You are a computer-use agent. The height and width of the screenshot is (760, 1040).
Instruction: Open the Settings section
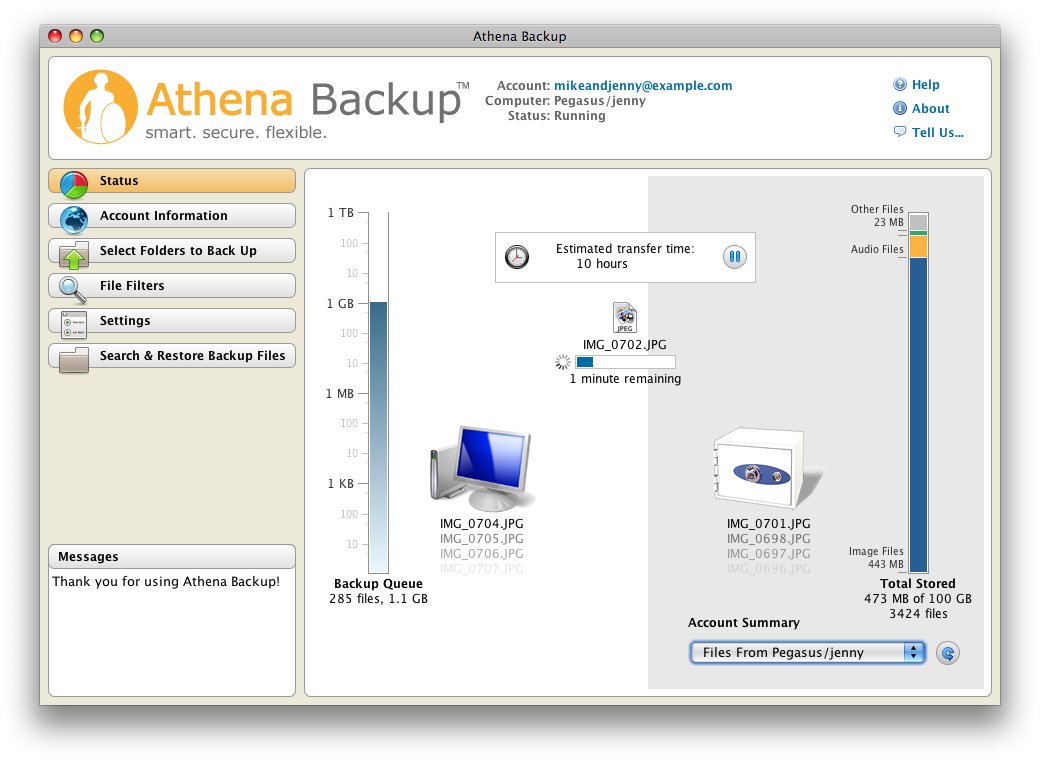coord(172,321)
